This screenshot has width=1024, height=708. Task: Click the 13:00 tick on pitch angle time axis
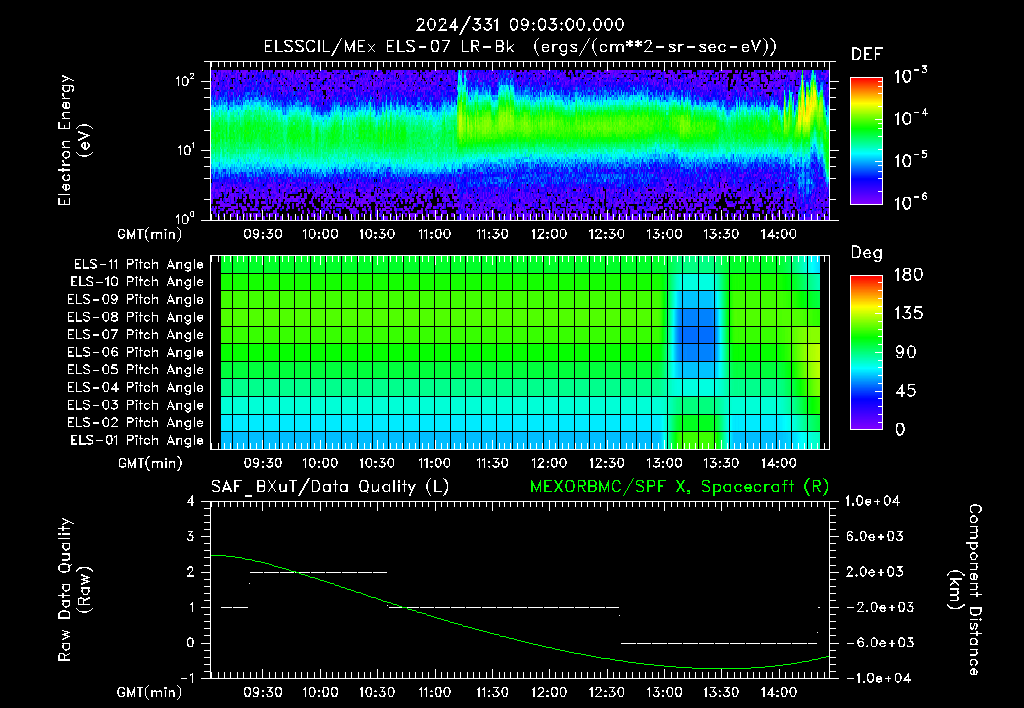point(664,463)
